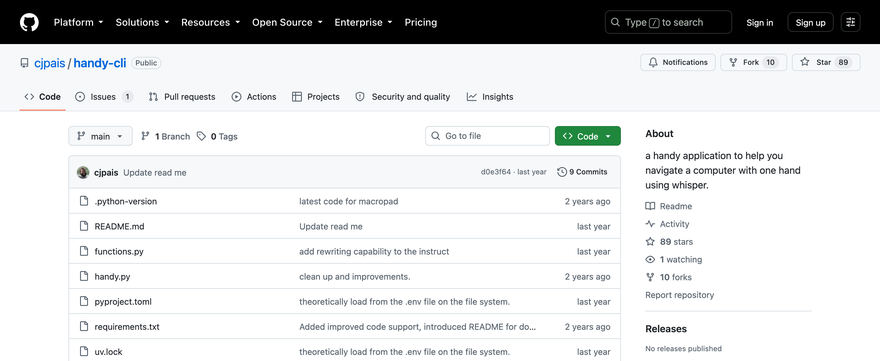Viewport: 880px width, 361px height.
Task: Click the file icon for pyproject.toml
Action: click(84, 301)
